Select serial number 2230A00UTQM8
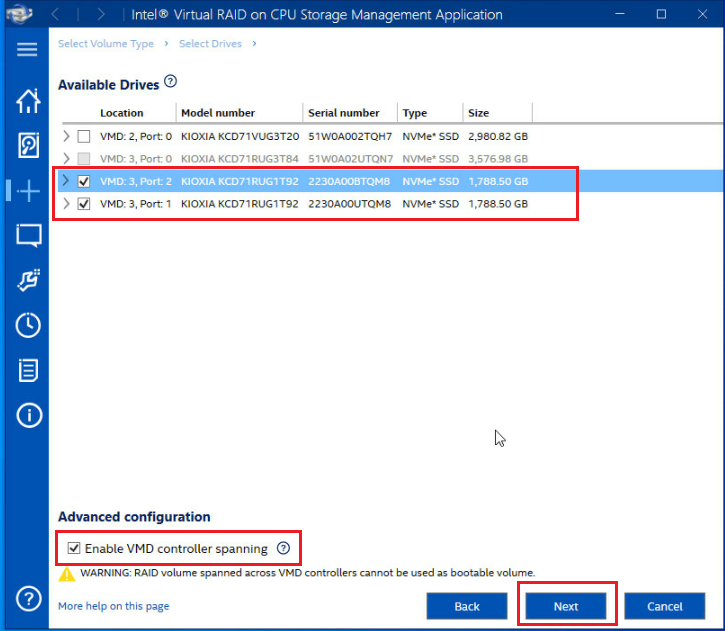Image resolution: width=725 pixels, height=631 pixels. click(350, 203)
